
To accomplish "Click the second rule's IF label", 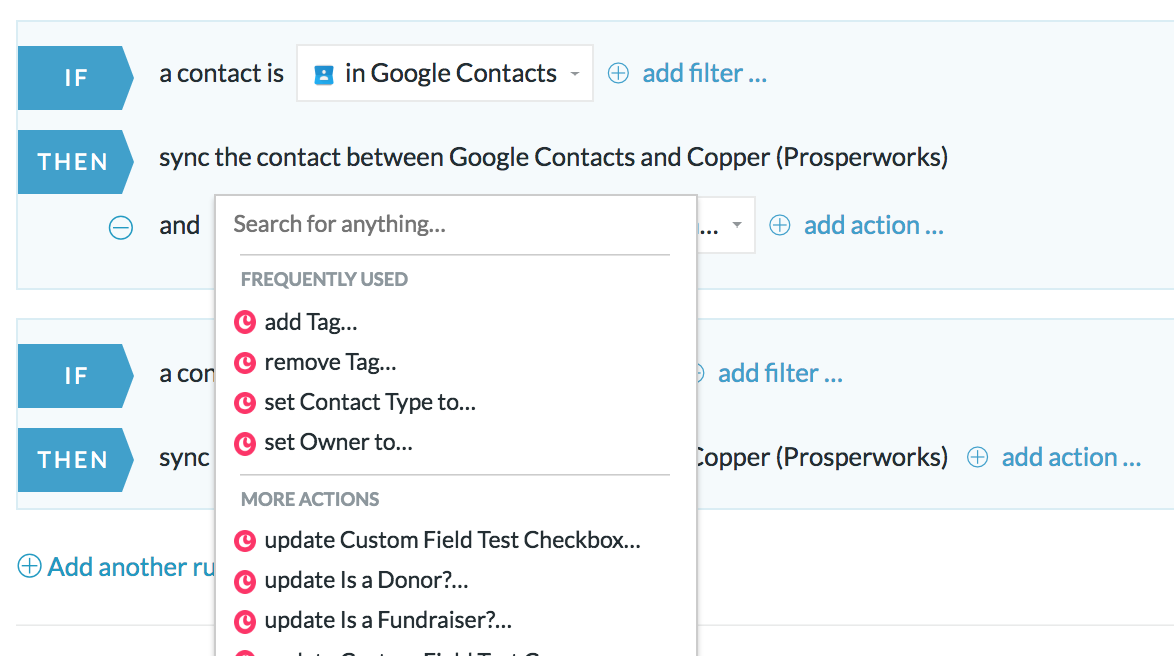I will [x=76, y=376].
